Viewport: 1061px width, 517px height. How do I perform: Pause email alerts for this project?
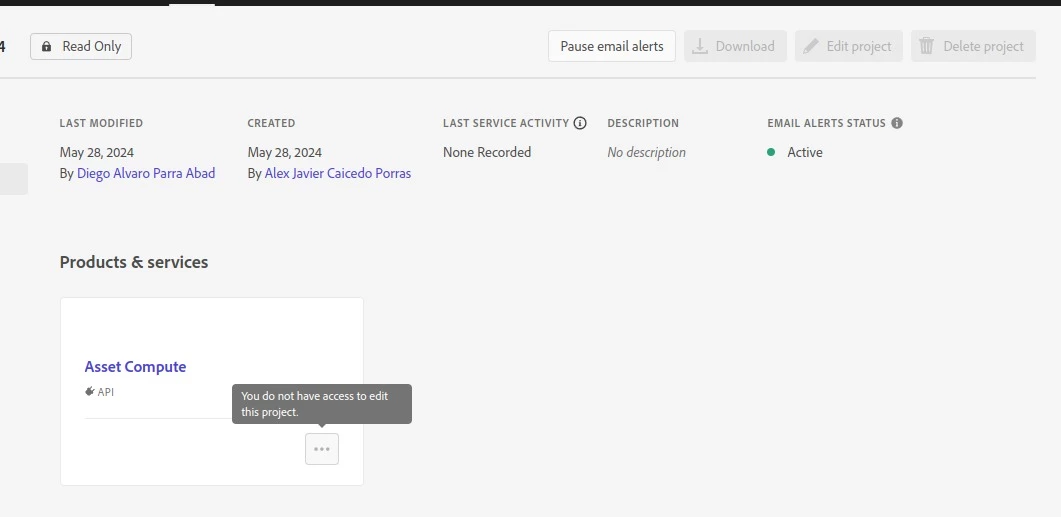pyautogui.click(x=612, y=46)
